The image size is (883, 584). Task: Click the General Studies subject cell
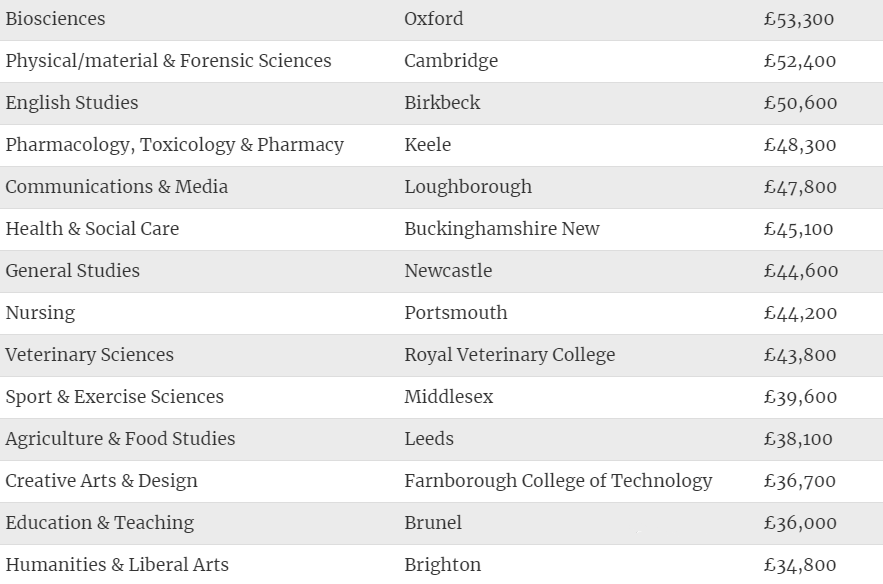(73, 270)
